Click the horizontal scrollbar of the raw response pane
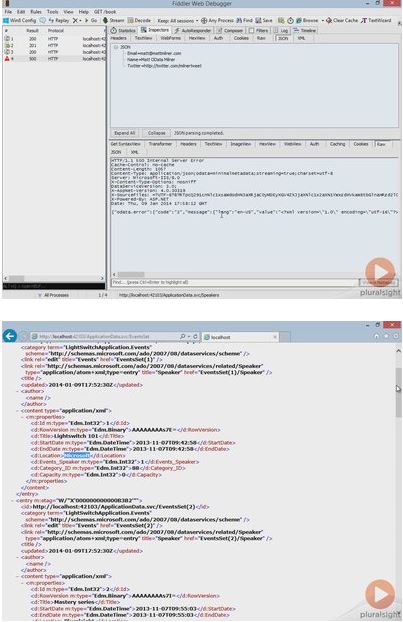 256,275
